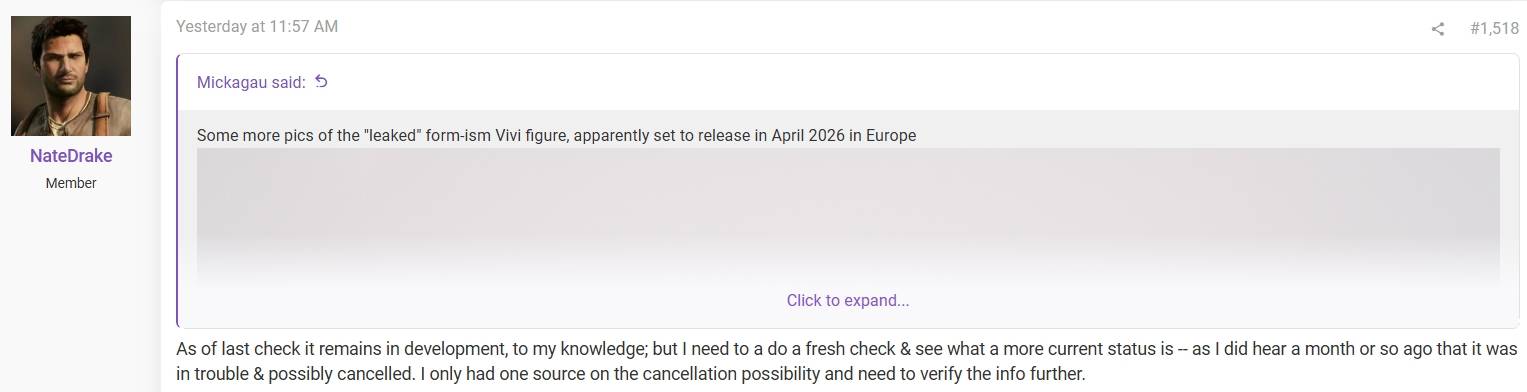Click the blank sidebar area below the 'Member' label
This screenshot has width=1527, height=392.
tap(71, 290)
